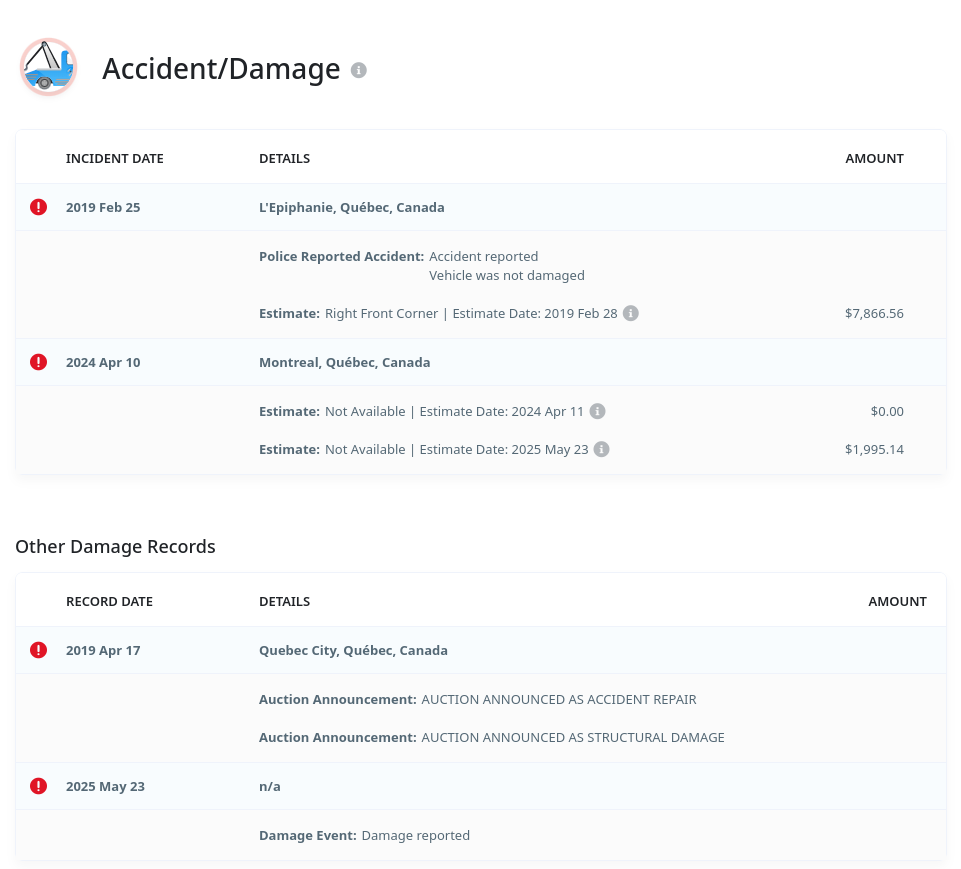Click red alert icon for 2019 Feb 25
This screenshot has width=961, height=869.
tap(38, 207)
